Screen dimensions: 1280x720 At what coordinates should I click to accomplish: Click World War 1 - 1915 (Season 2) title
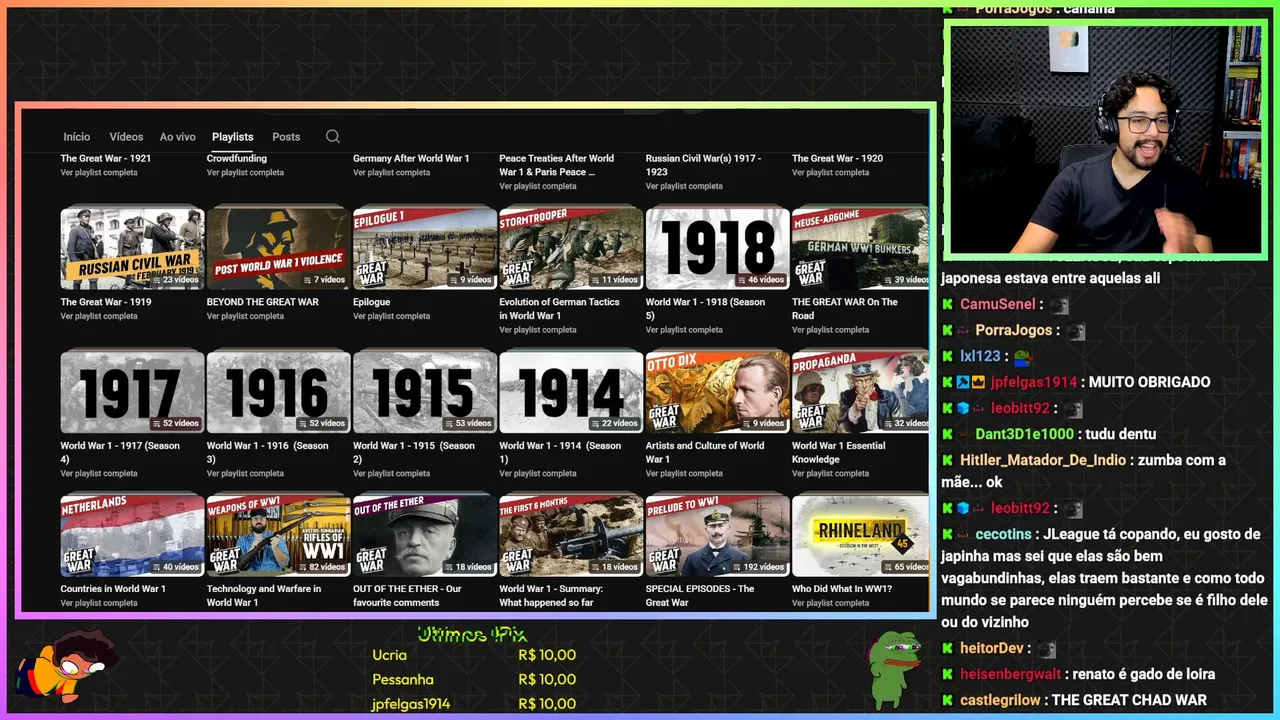(414, 453)
